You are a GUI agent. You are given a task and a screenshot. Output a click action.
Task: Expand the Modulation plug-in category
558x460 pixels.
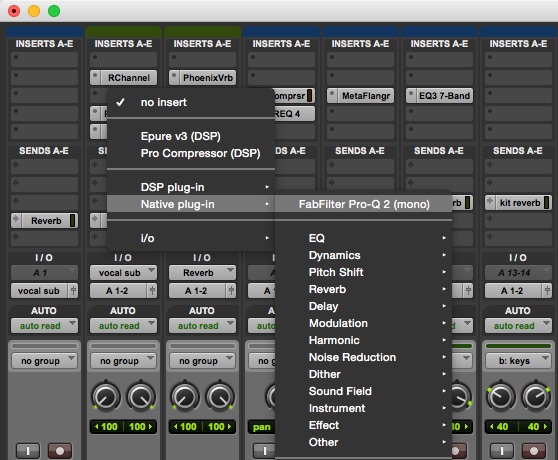tap(363, 323)
